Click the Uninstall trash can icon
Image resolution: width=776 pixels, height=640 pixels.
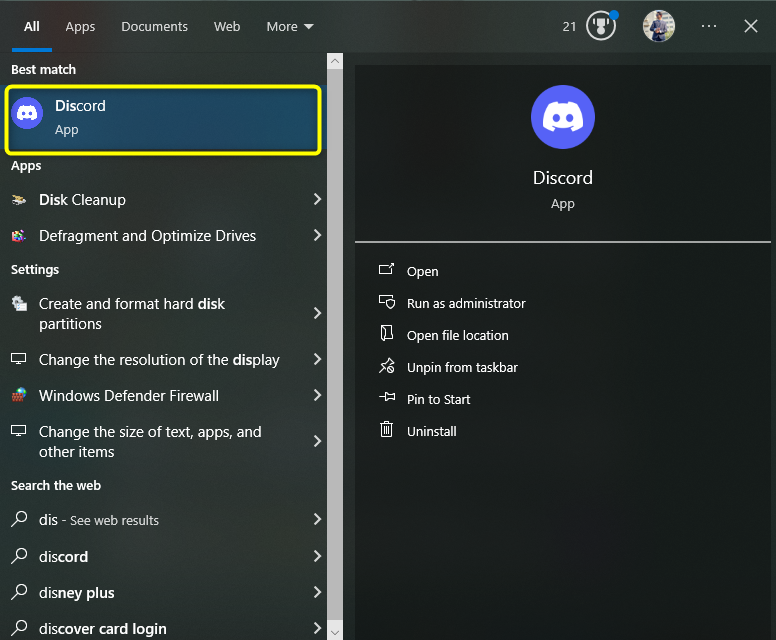tap(387, 429)
